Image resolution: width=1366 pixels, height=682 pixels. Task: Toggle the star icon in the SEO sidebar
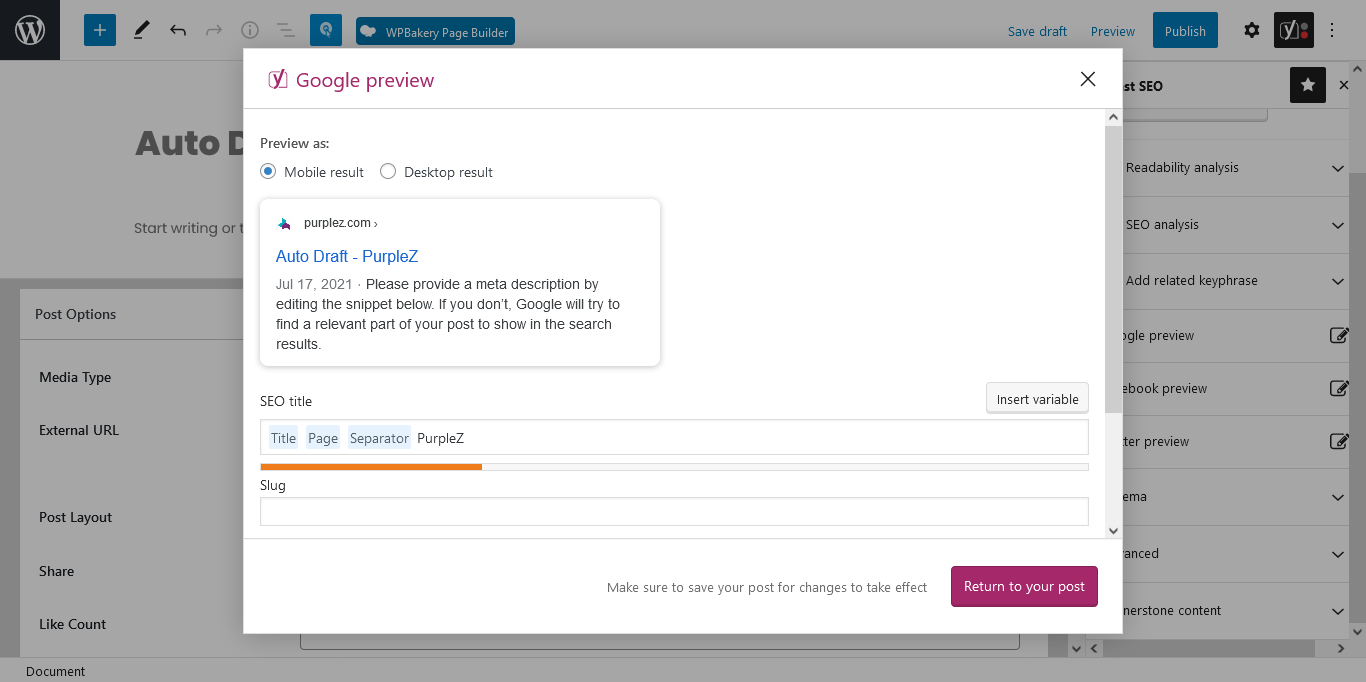[x=1307, y=85]
